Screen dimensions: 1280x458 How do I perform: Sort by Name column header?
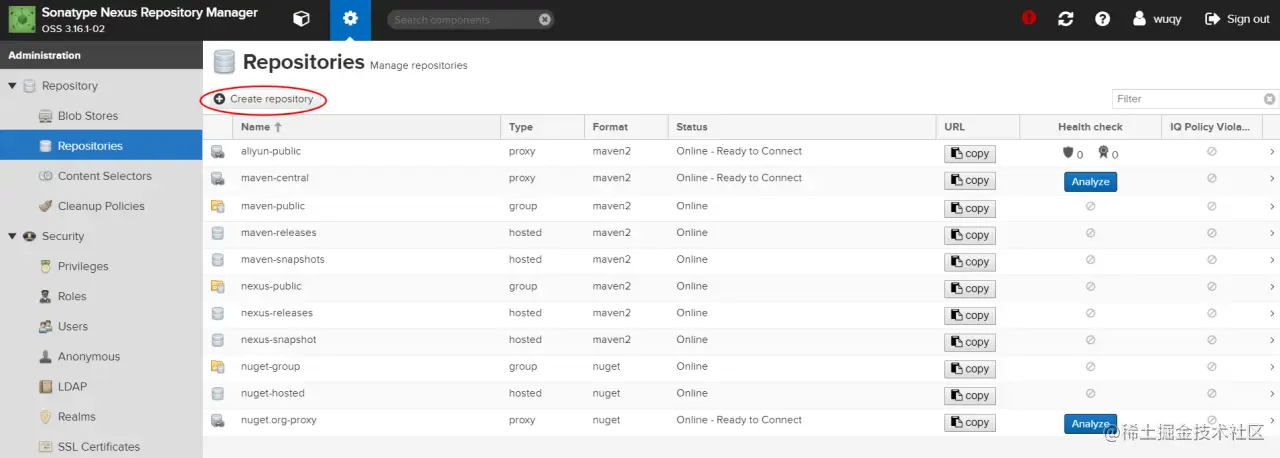[x=366, y=127]
